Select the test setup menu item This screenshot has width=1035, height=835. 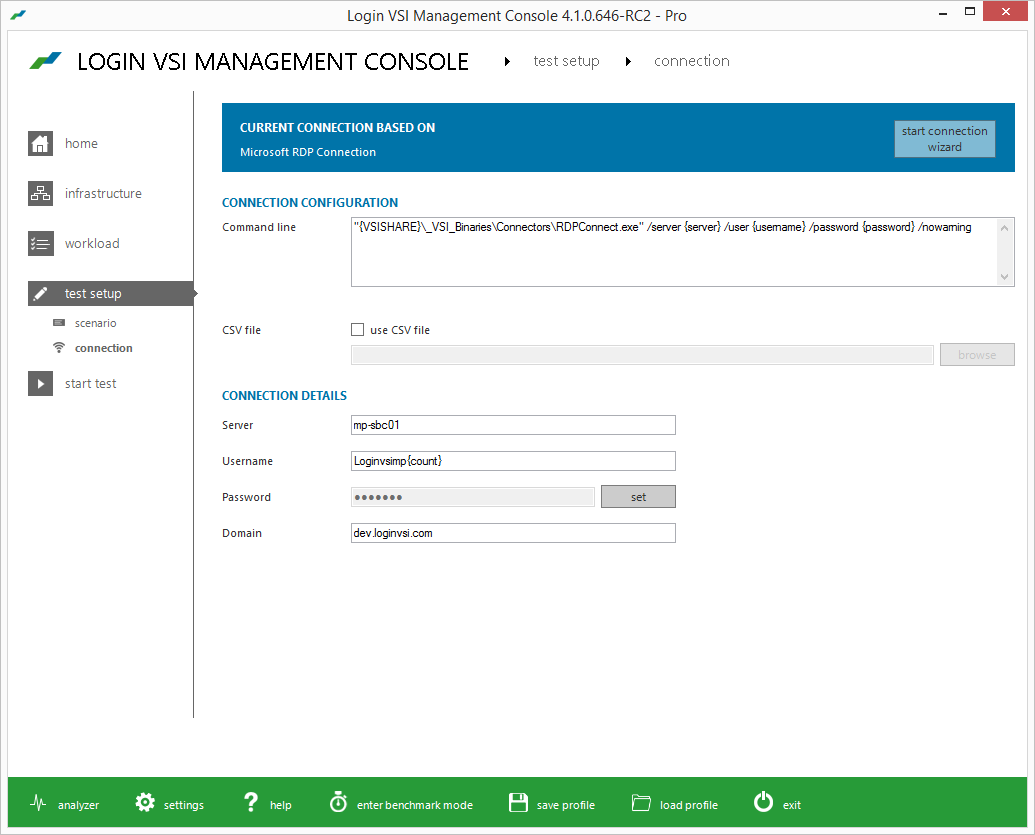[x=110, y=294]
